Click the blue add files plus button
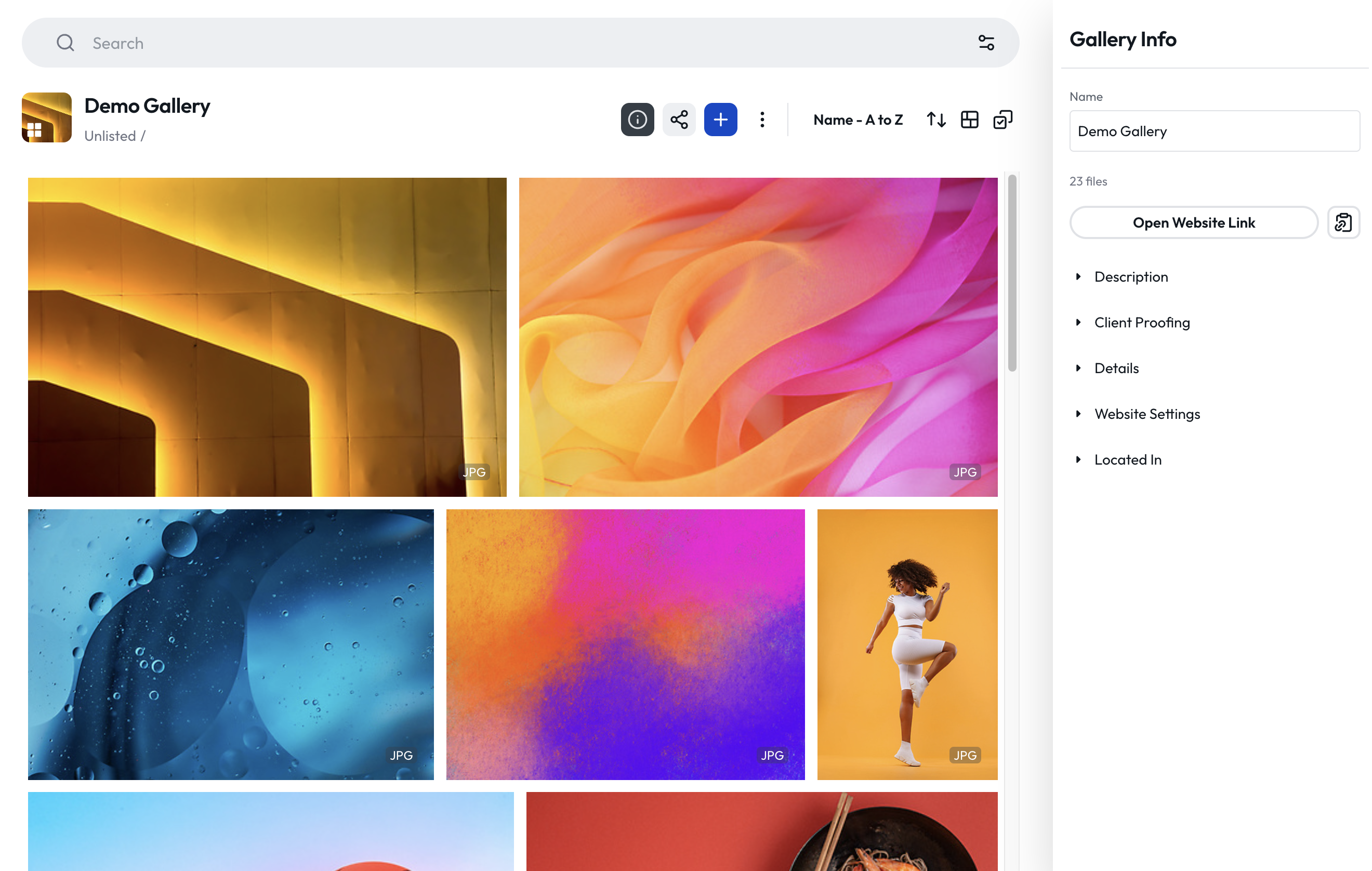This screenshot has width=1372, height=871. pos(720,120)
